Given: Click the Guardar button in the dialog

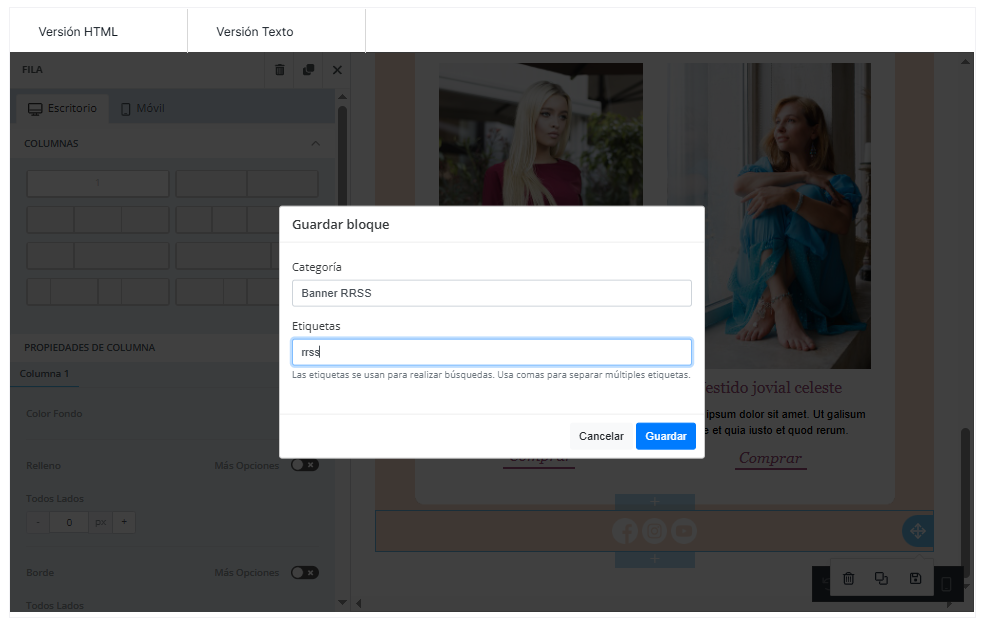Looking at the screenshot, I should click(665, 436).
